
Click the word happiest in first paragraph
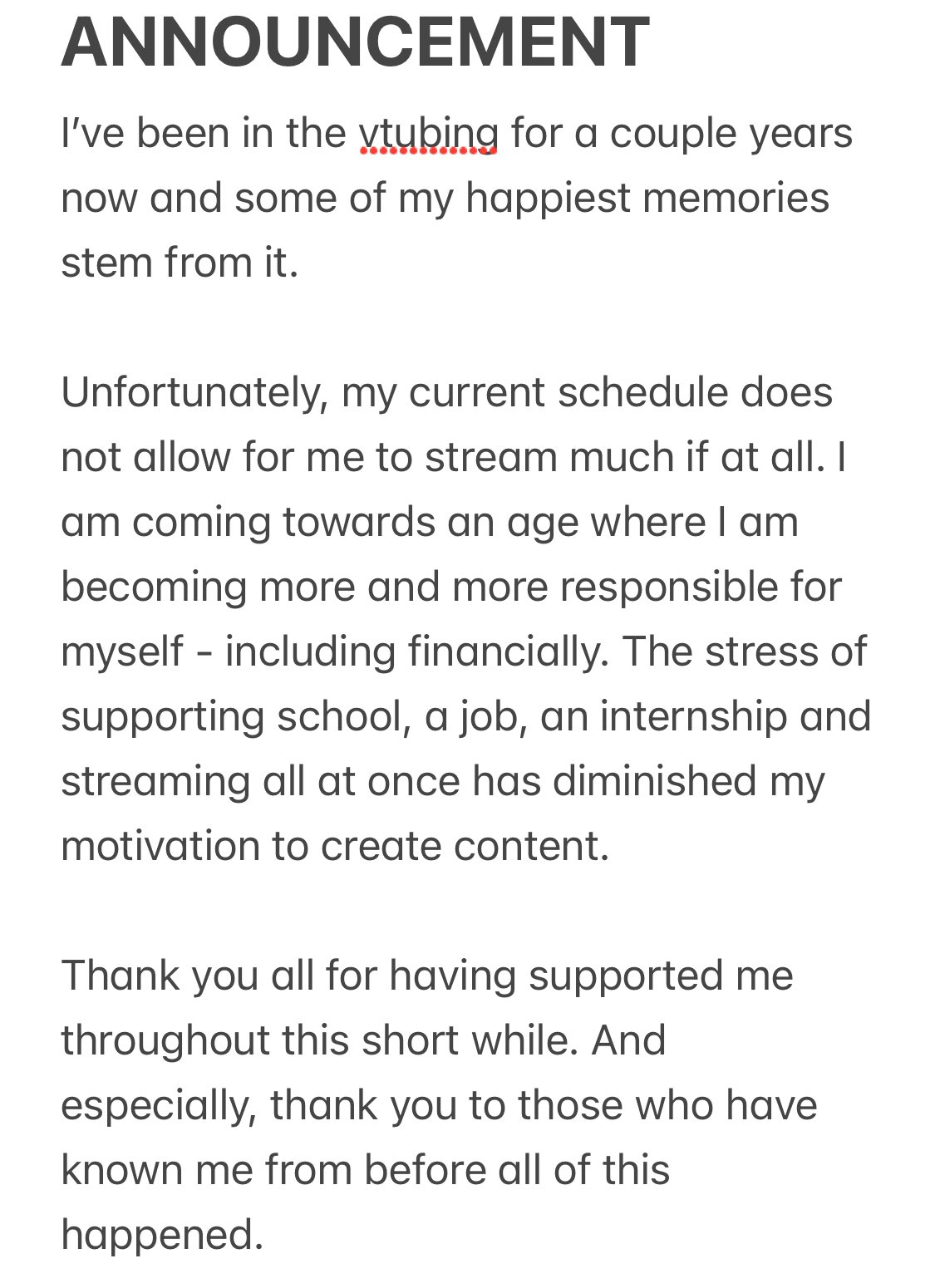coord(548,199)
